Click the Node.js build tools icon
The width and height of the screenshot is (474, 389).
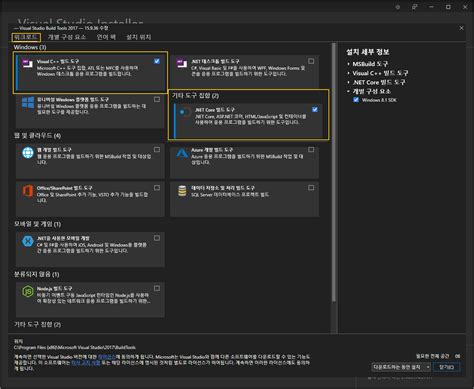point(28,291)
